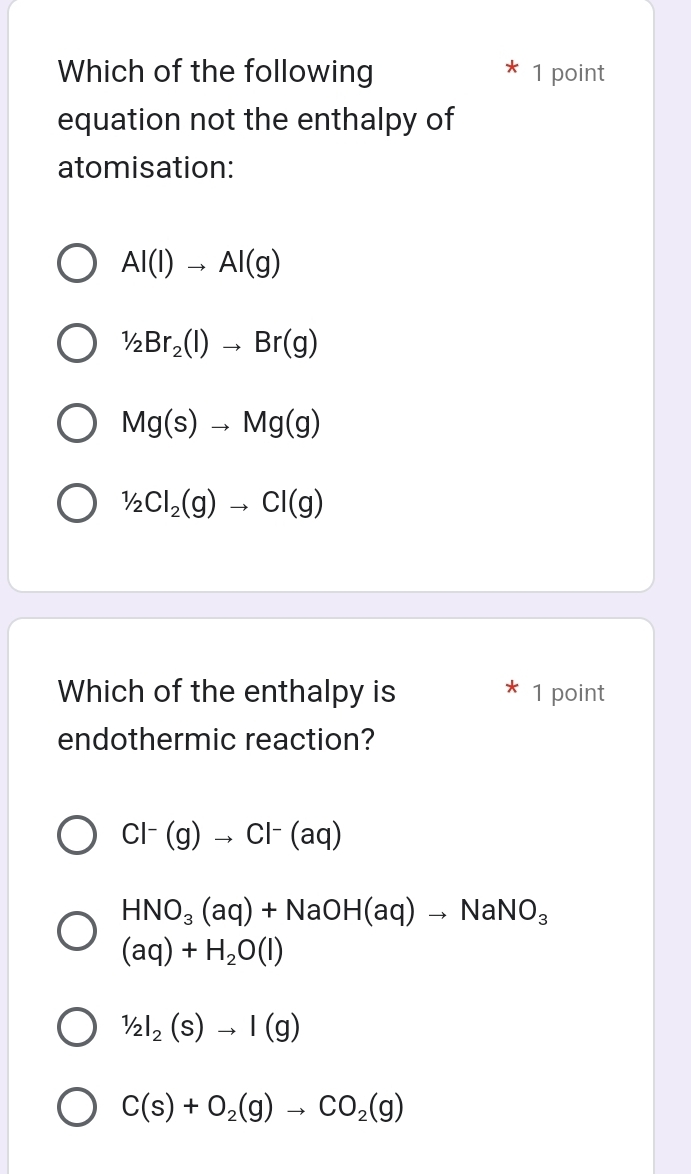Select the ½Br₂(l) → Br(g) answer option

(77, 343)
